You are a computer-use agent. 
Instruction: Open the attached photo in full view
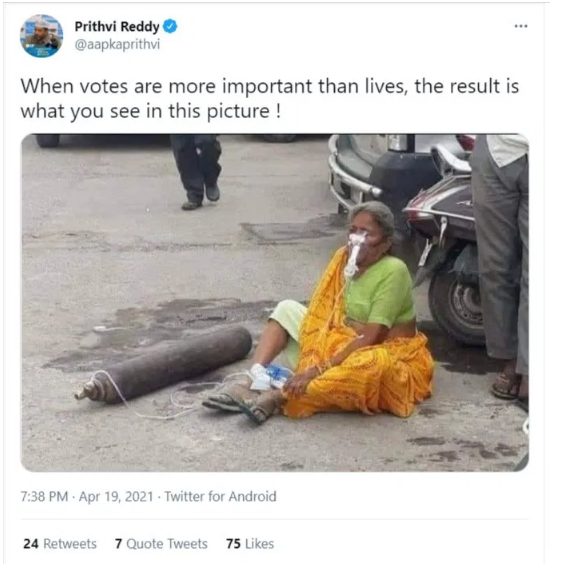[x=275, y=303]
